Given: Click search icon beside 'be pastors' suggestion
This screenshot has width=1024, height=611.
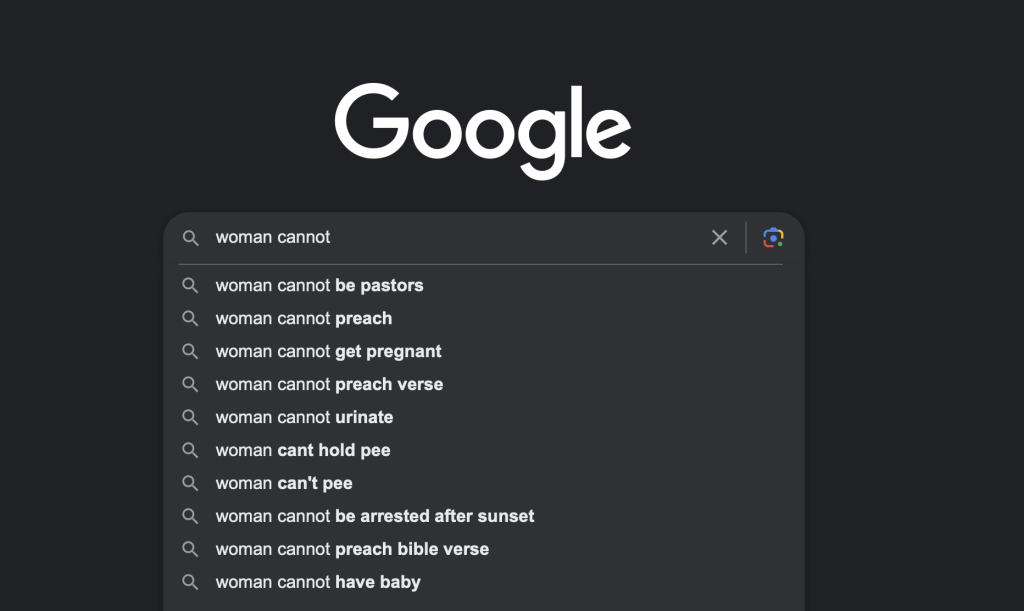Looking at the screenshot, I should (190, 285).
